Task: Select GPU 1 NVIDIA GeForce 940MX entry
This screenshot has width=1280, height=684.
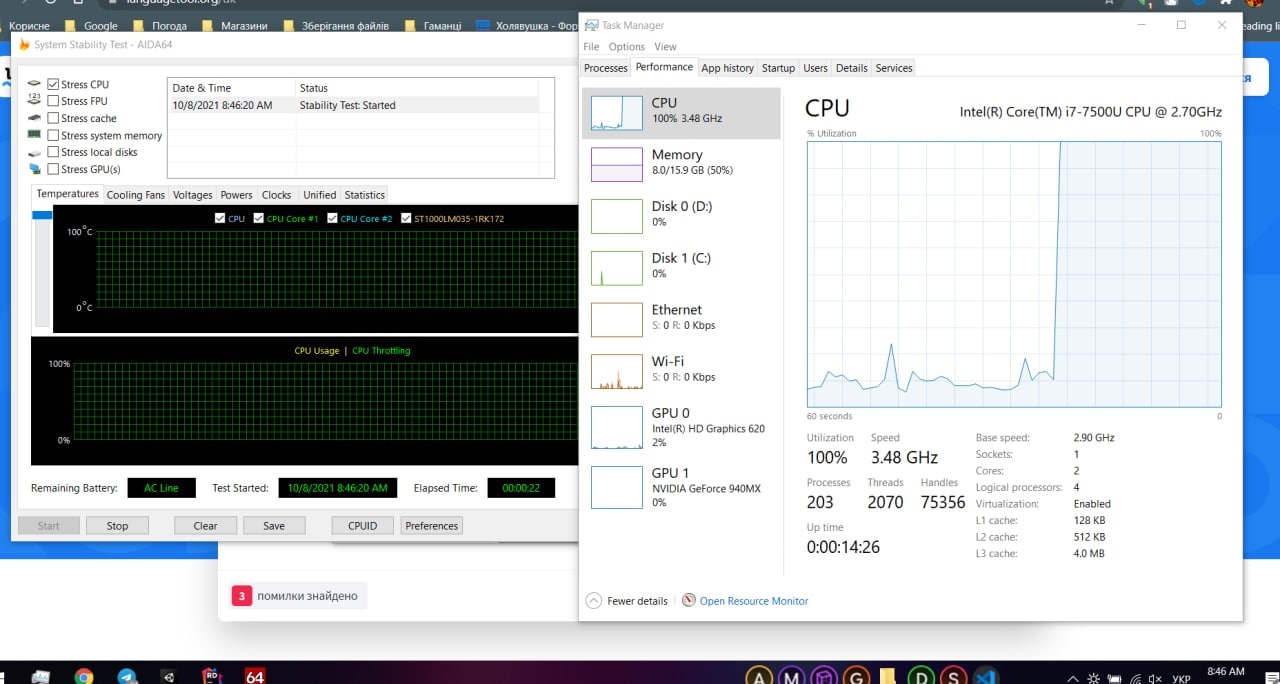Action: pyautogui.click(x=681, y=487)
